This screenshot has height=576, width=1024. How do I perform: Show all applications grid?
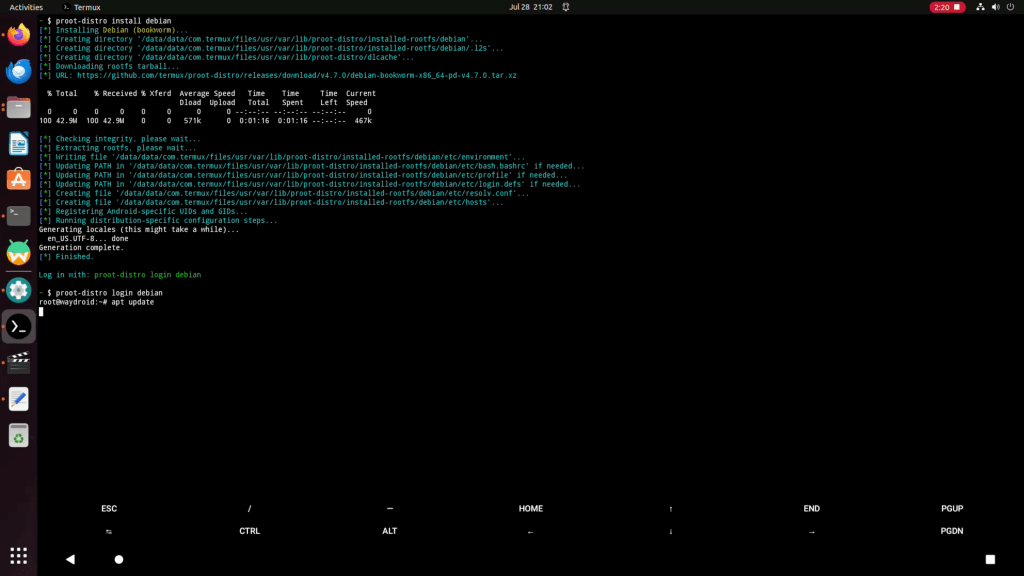[18, 556]
